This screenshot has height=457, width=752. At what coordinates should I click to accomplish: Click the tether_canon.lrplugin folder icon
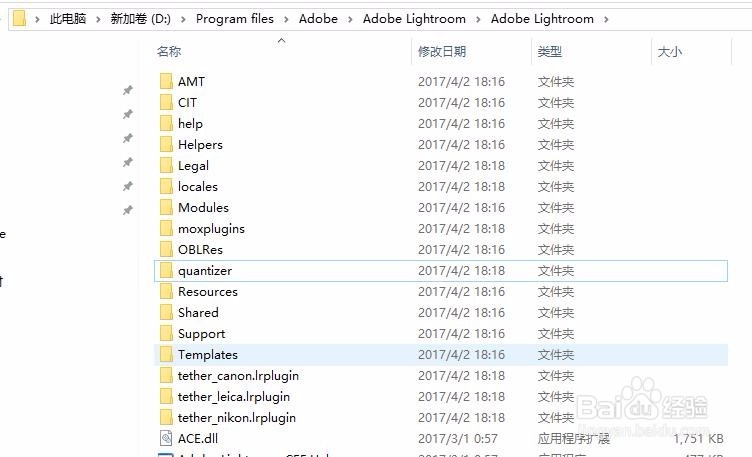point(166,375)
